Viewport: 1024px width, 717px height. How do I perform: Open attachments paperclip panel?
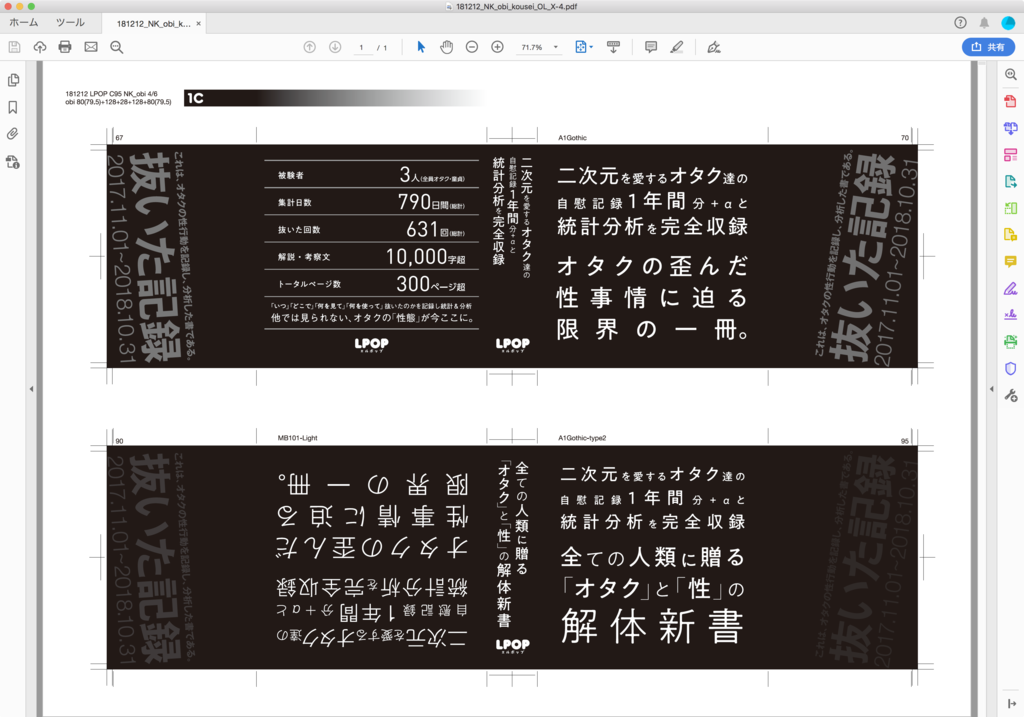click(x=13, y=134)
